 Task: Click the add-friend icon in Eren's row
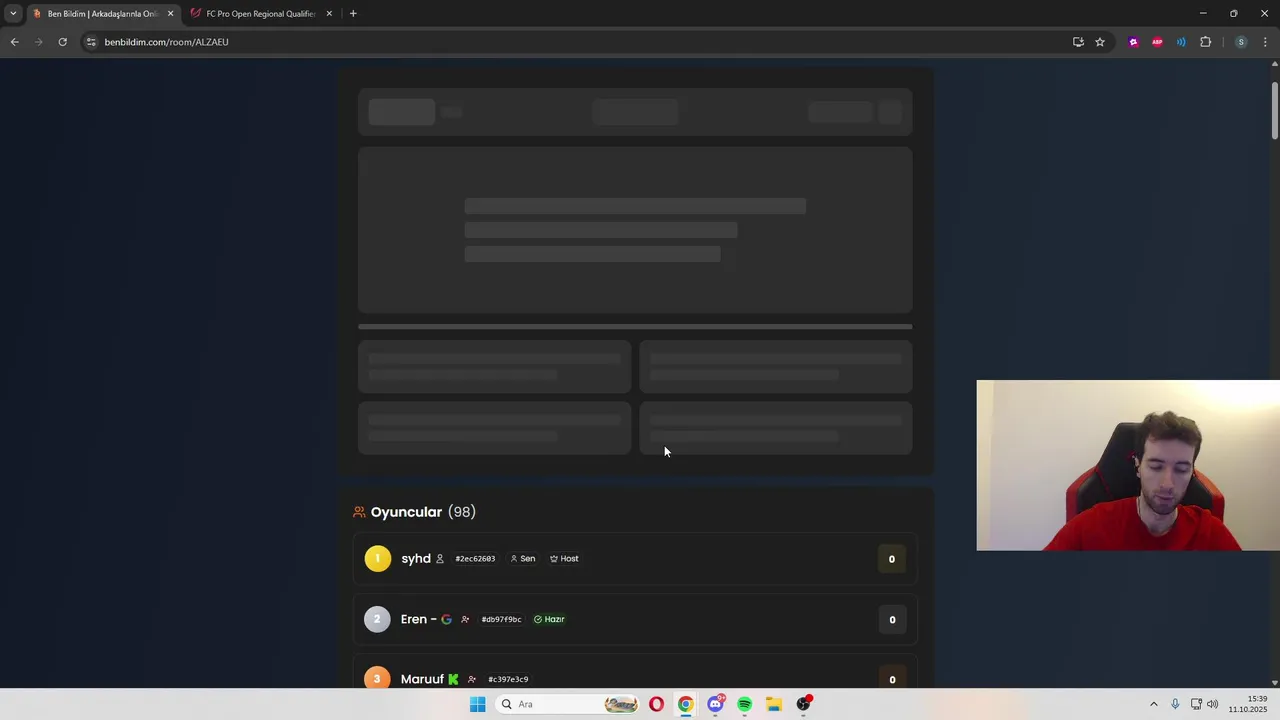pos(465,619)
